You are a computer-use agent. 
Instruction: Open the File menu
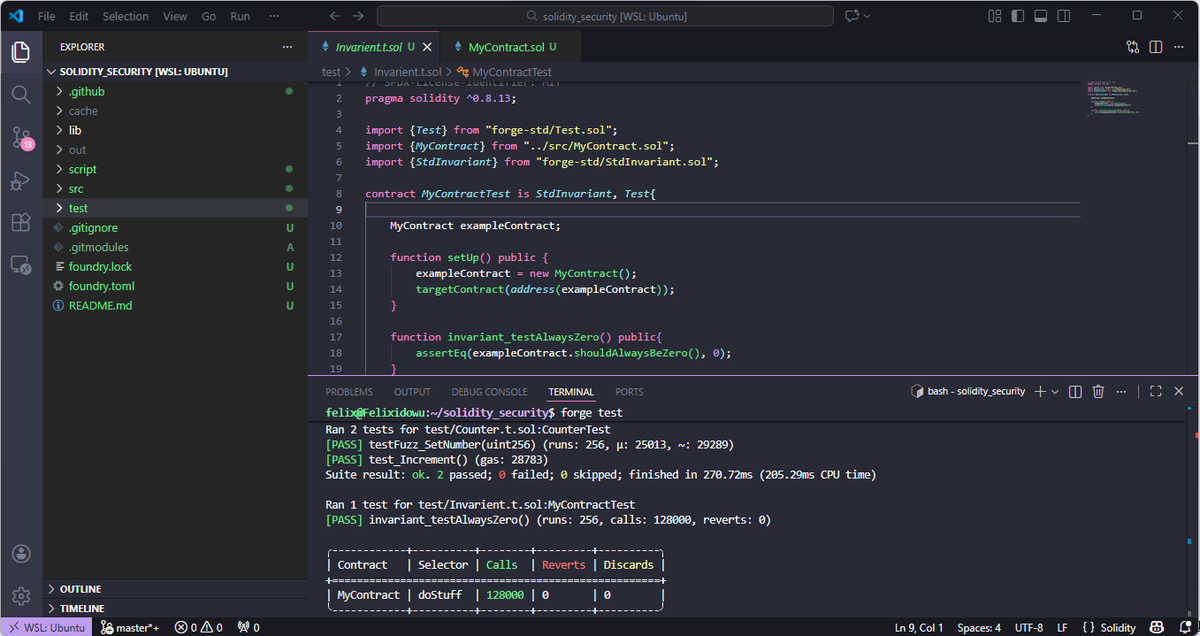(47, 16)
